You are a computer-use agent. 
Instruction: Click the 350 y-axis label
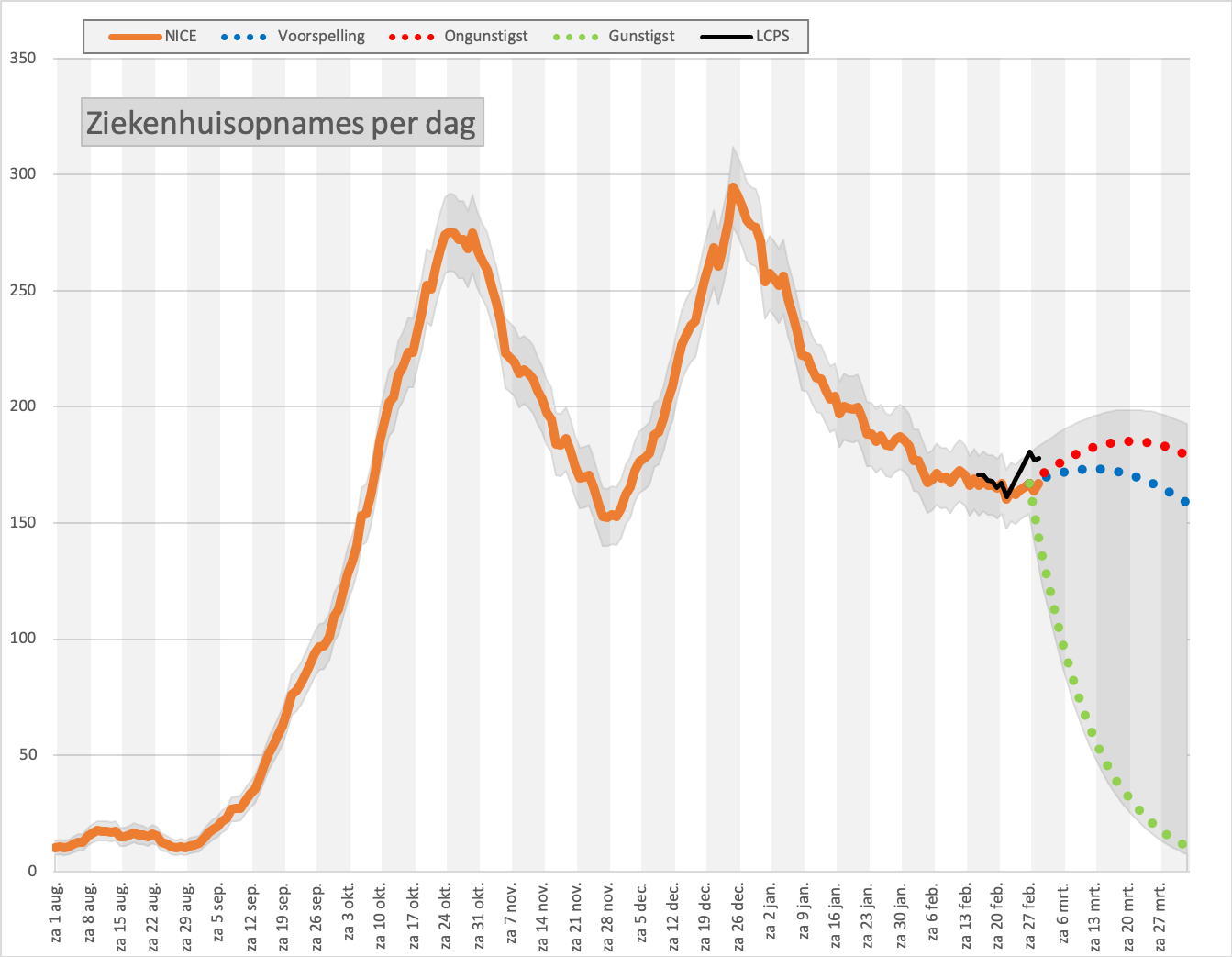click(x=23, y=58)
